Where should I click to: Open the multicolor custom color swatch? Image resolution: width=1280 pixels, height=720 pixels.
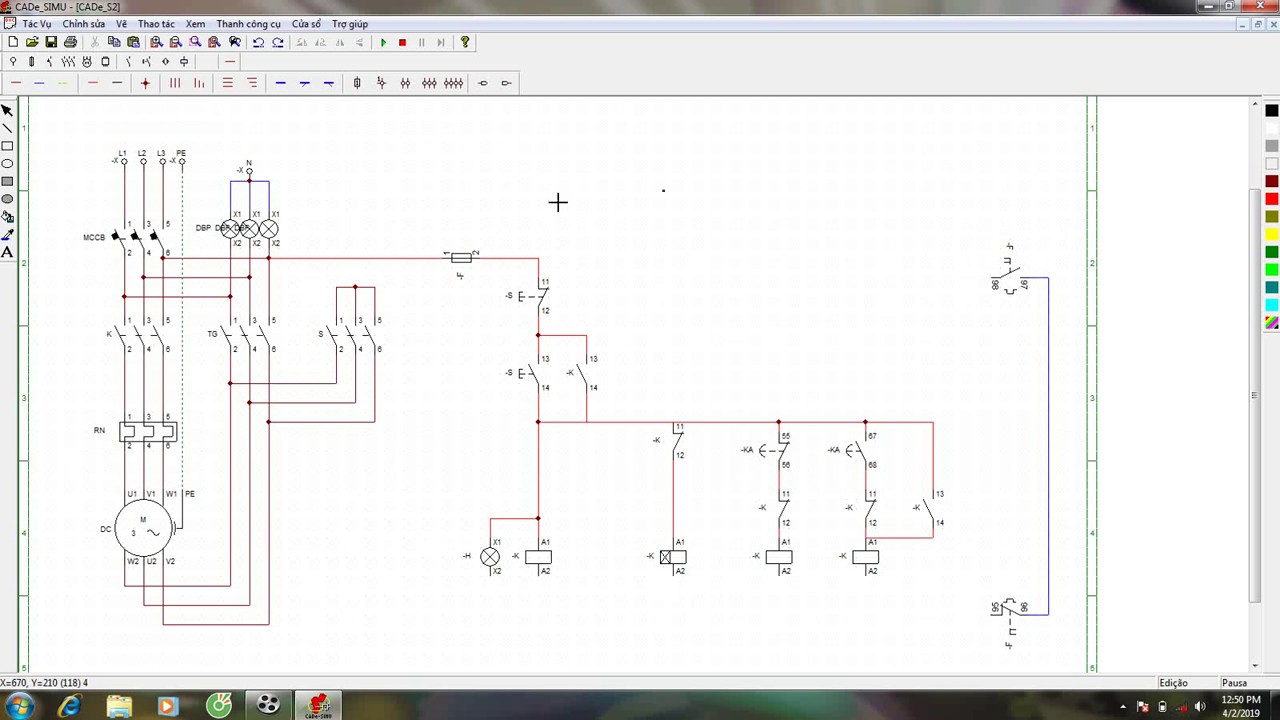pyautogui.click(x=1272, y=323)
